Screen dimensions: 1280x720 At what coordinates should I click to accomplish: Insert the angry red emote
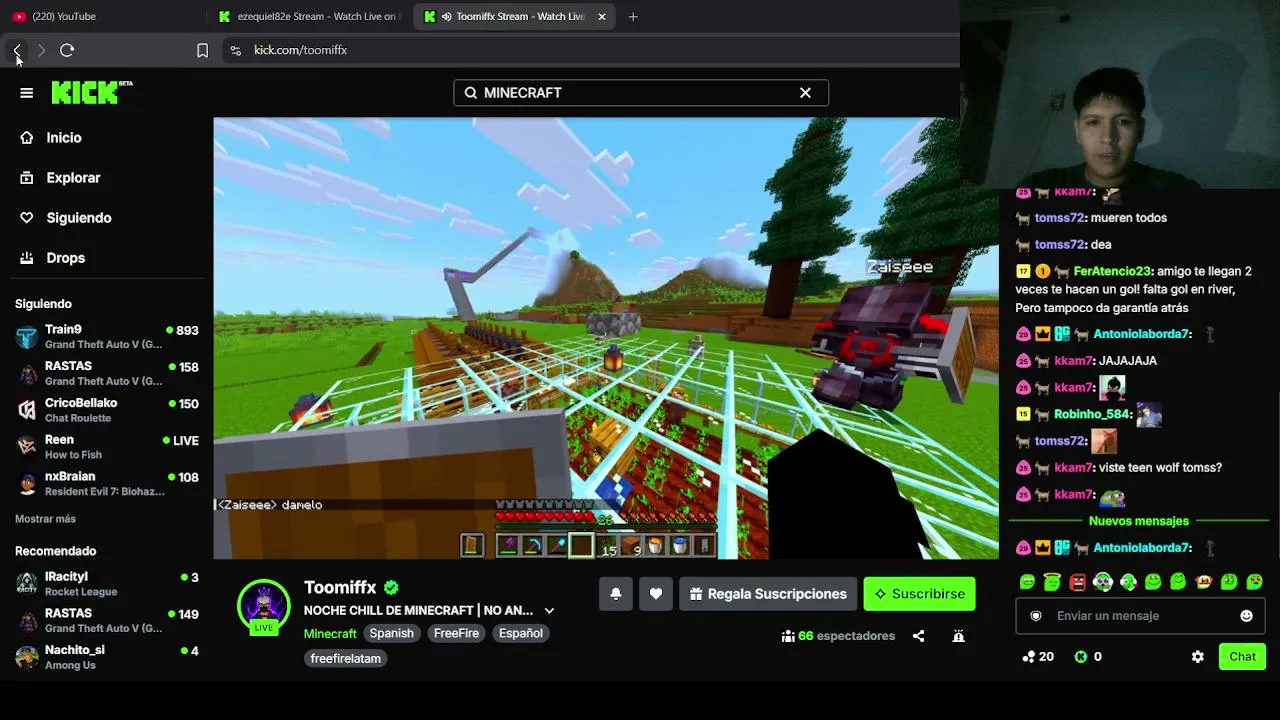pyautogui.click(x=1077, y=582)
